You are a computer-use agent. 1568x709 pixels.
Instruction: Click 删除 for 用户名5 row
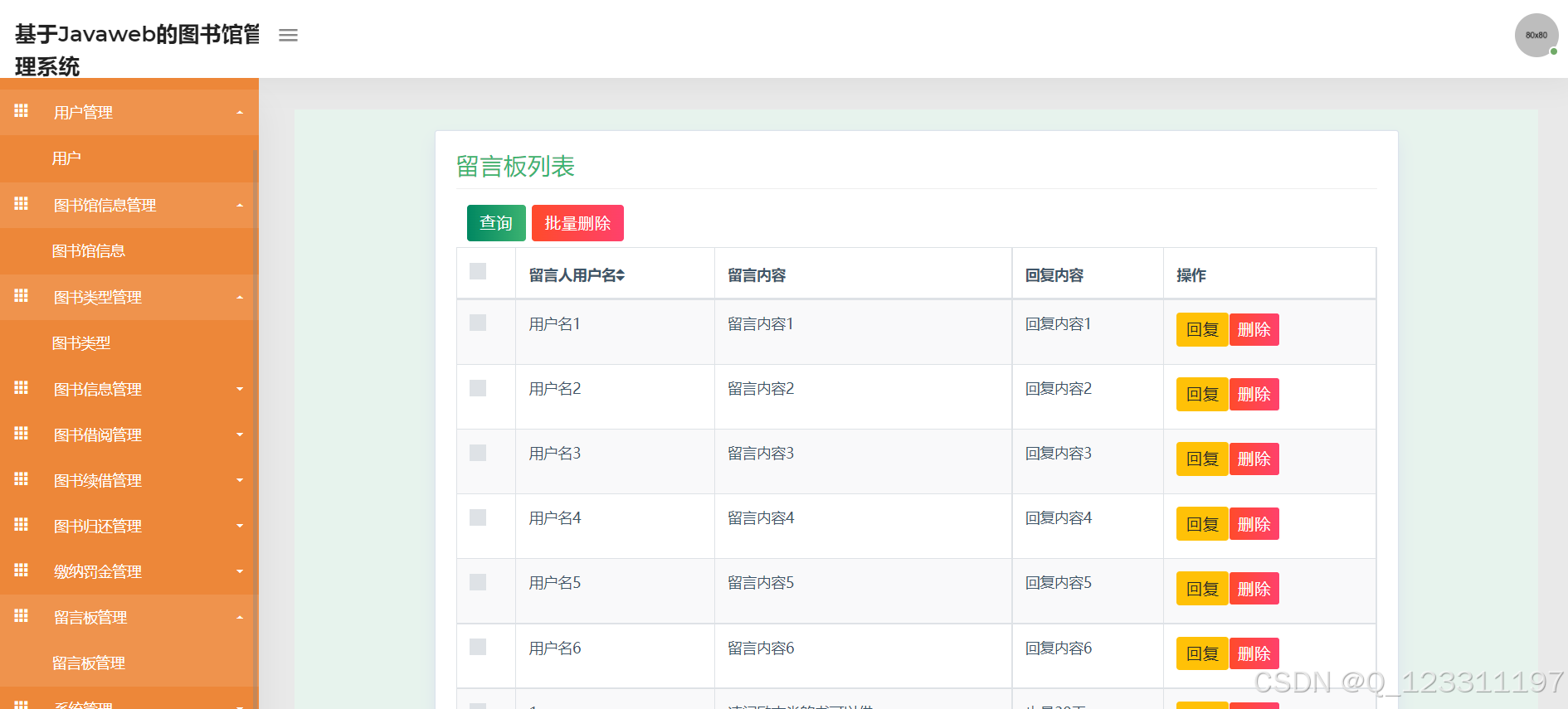pyautogui.click(x=1254, y=589)
